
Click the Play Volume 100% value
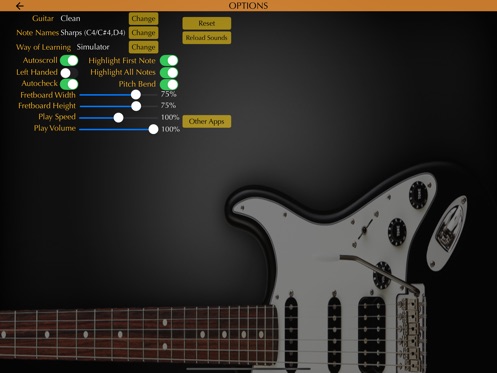[x=171, y=129]
